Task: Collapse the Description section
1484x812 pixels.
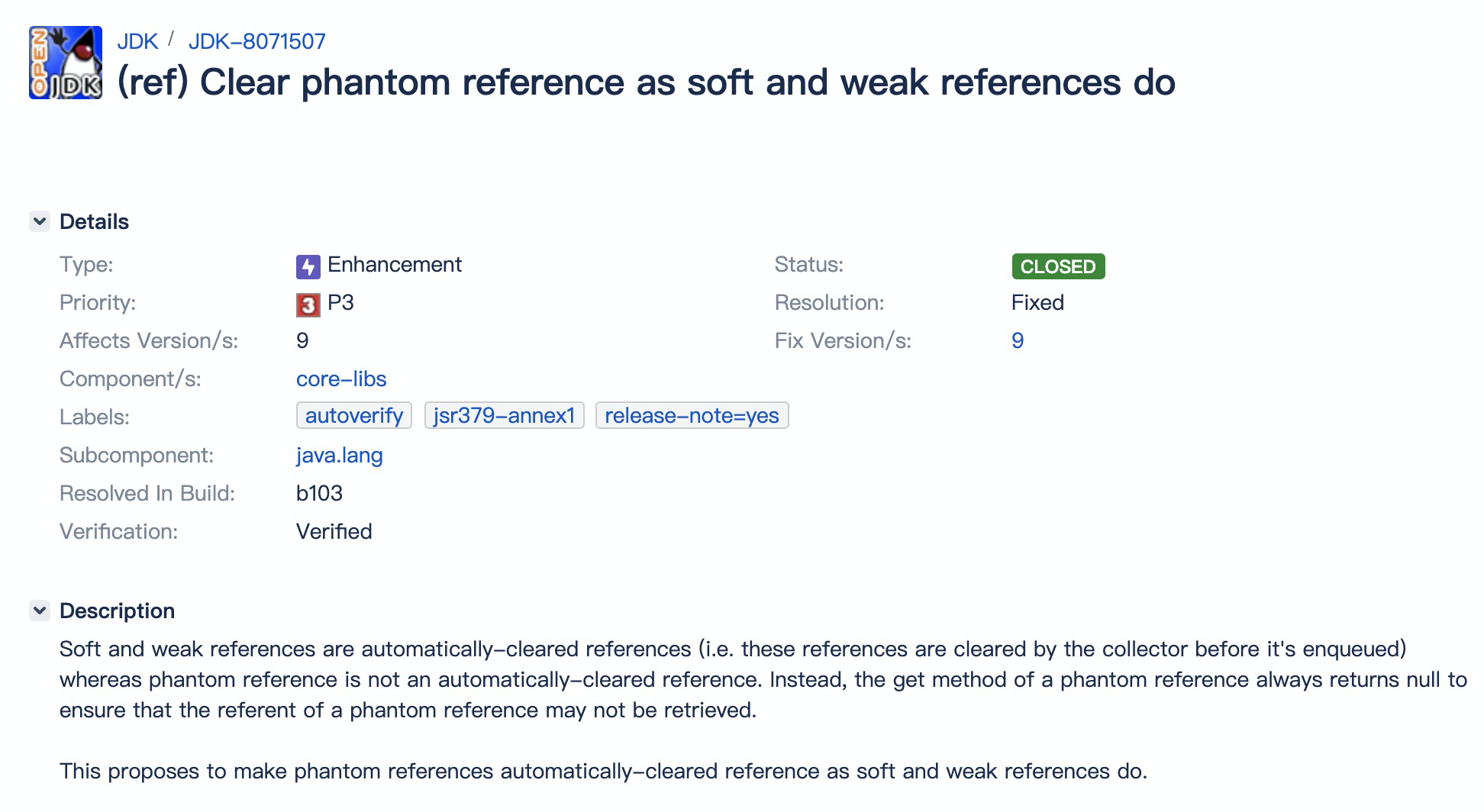Action: coord(40,611)
